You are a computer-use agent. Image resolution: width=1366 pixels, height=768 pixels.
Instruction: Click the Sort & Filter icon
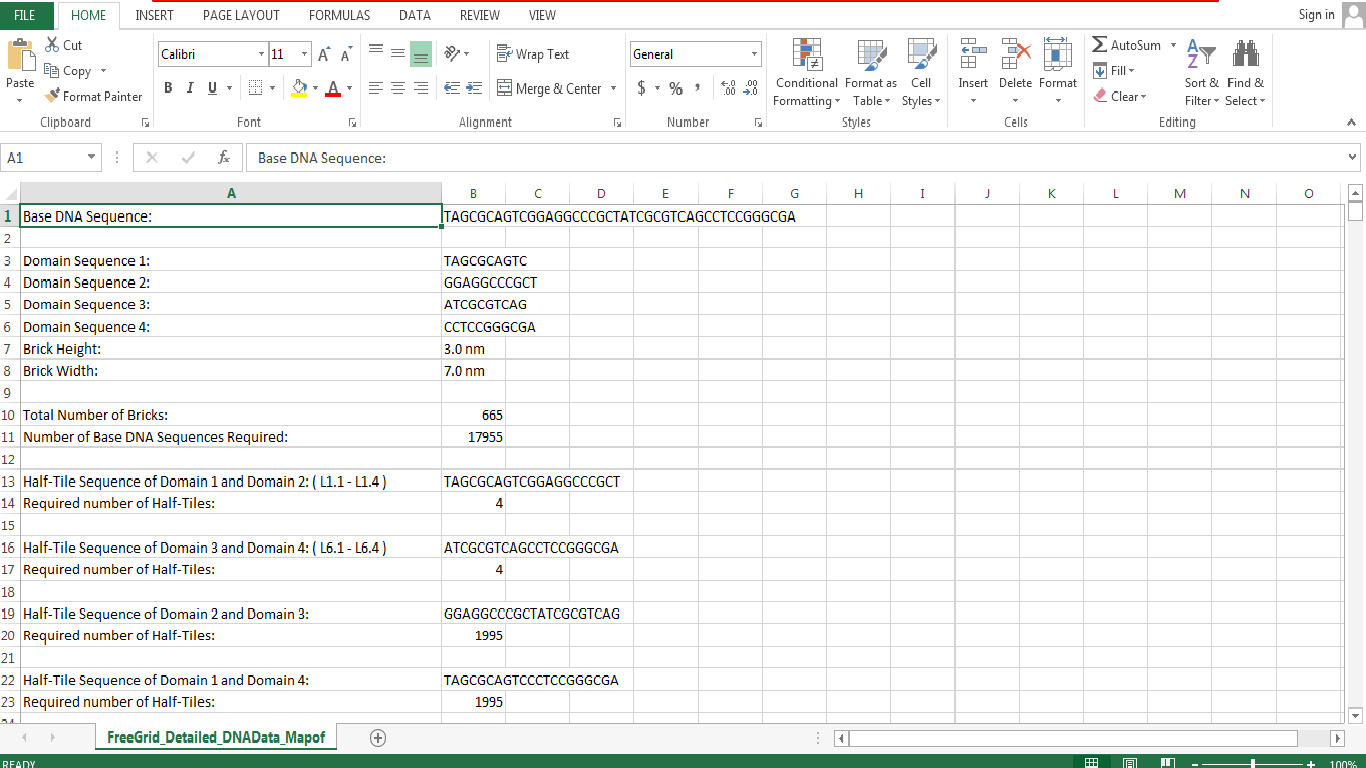click(1201, 56)
